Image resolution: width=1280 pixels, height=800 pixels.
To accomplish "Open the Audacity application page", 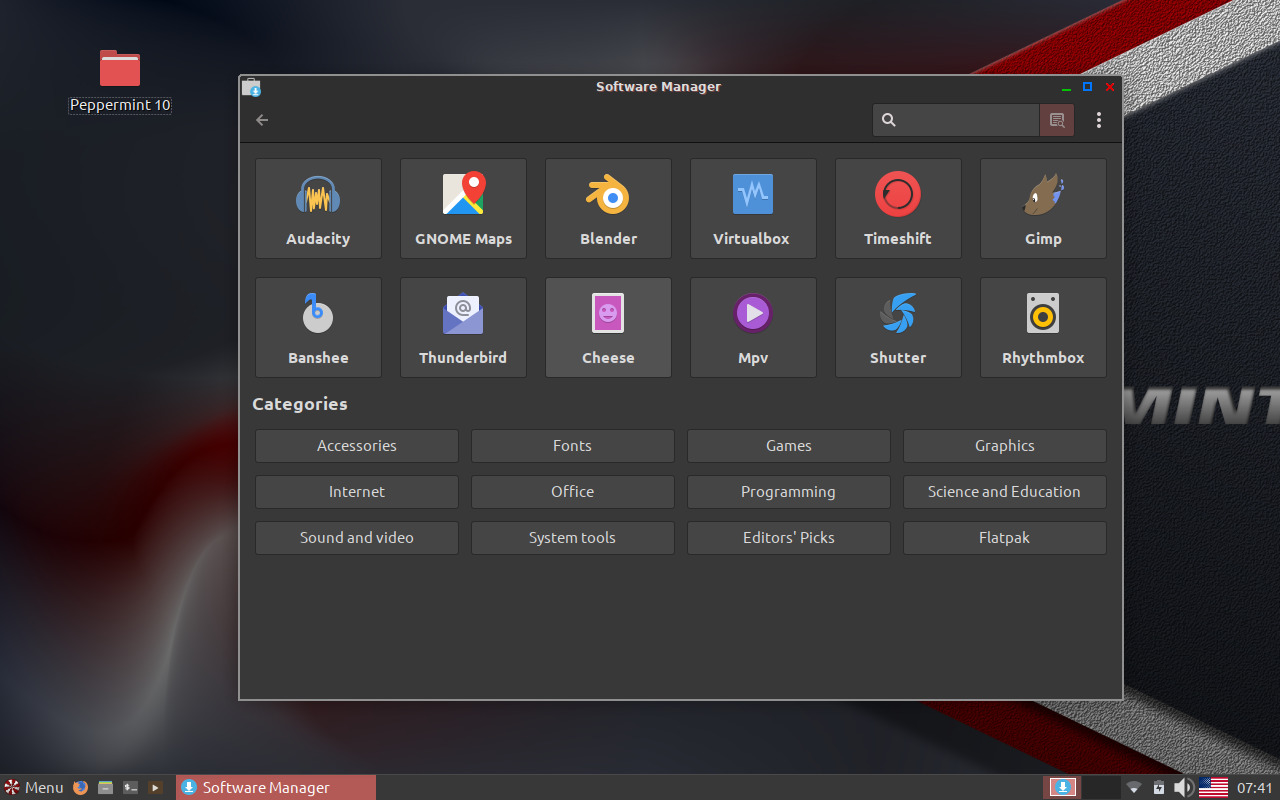I will tap(318, 208).
